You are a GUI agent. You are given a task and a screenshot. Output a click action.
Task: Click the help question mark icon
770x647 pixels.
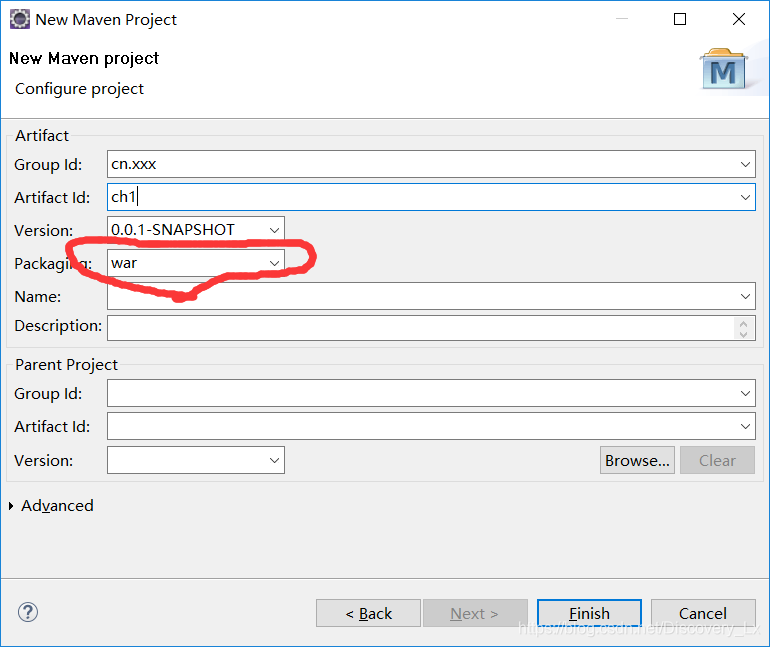coord(28,612)
